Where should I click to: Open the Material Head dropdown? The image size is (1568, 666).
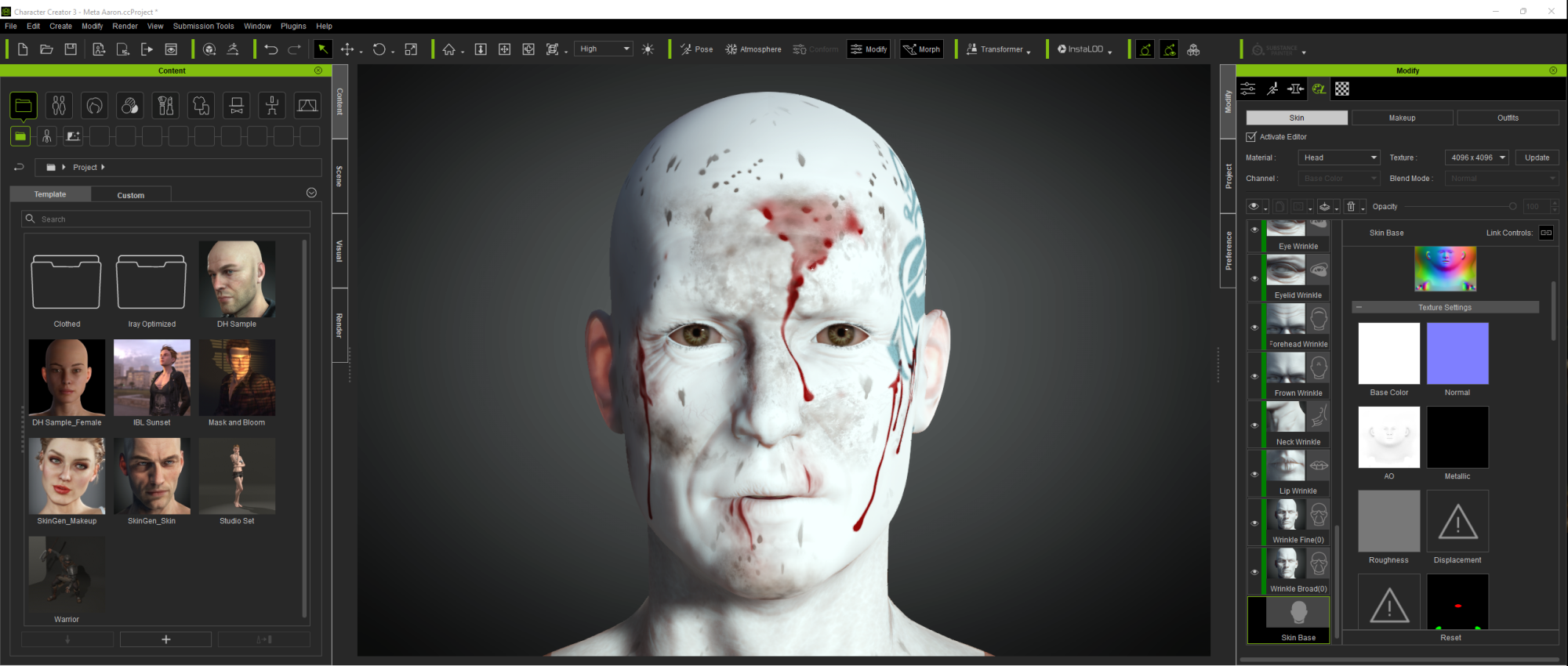point(1339,157)
